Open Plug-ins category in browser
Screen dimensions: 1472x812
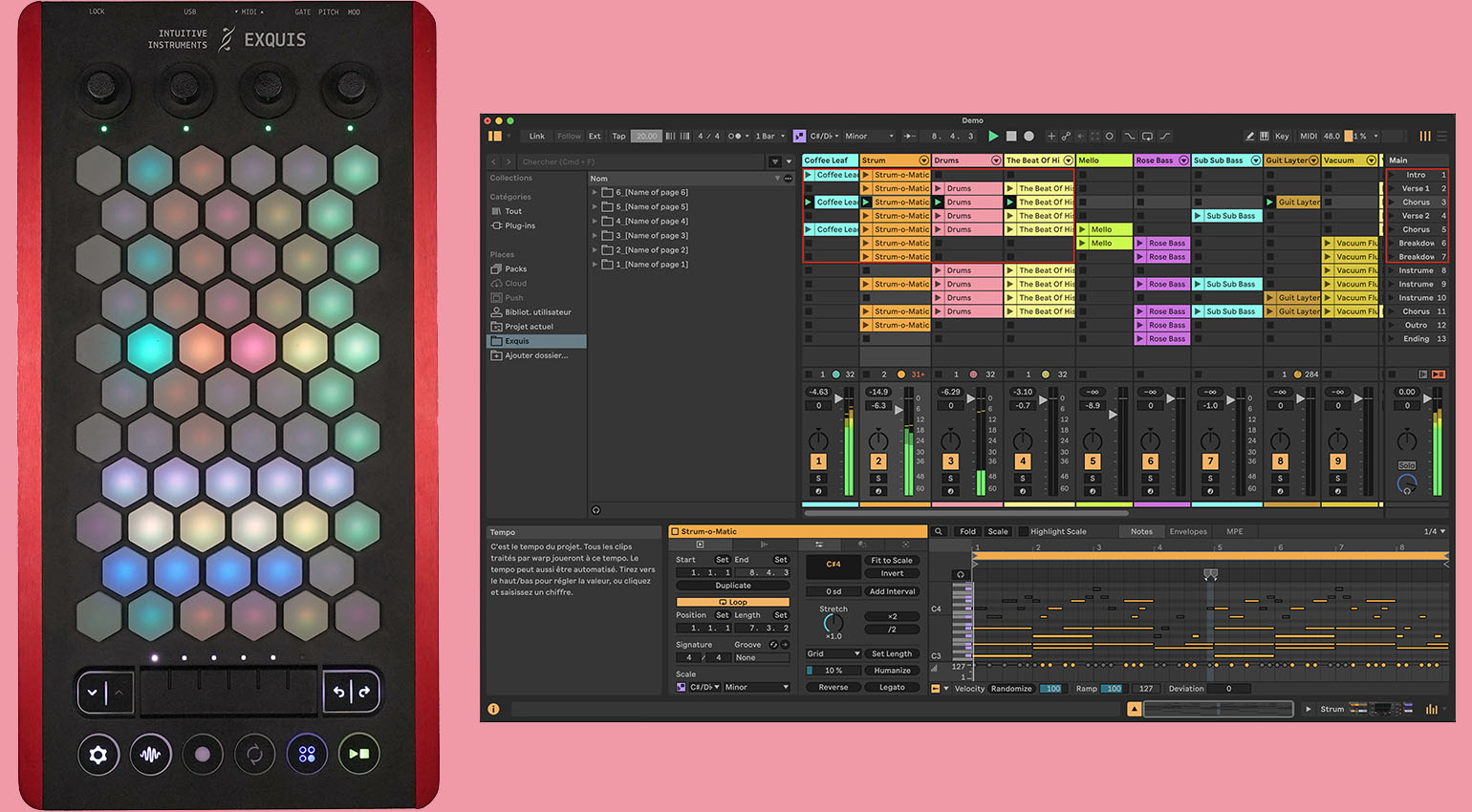point(520,226)
